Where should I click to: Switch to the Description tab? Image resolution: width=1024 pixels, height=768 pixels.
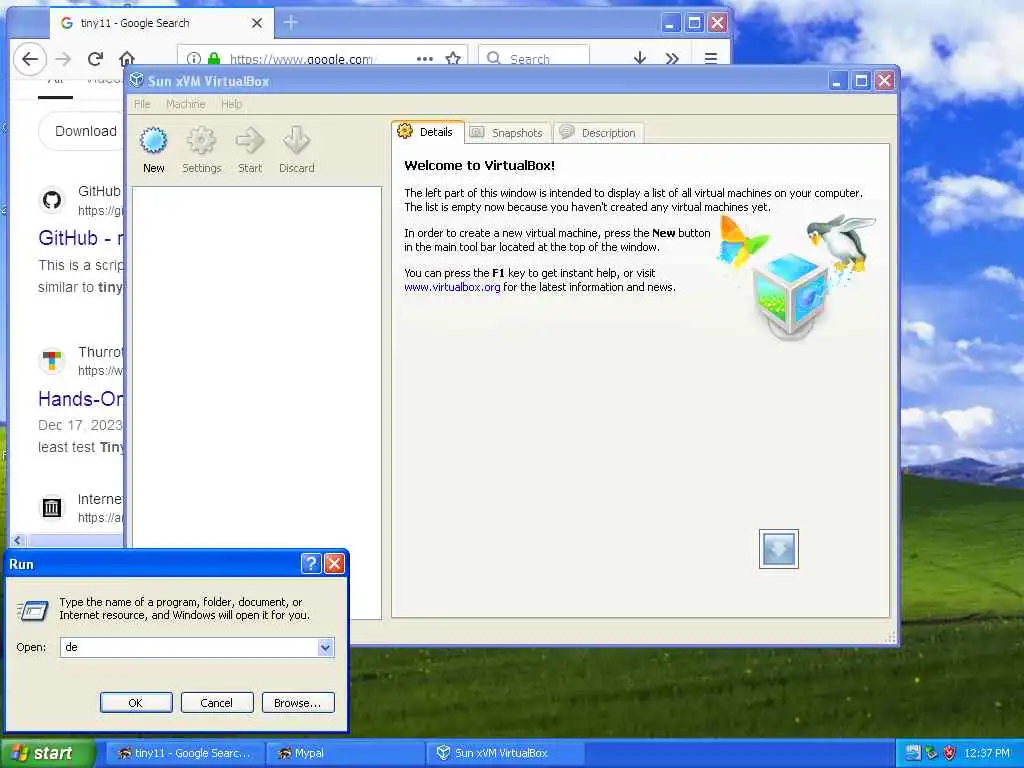pos(598,133)
